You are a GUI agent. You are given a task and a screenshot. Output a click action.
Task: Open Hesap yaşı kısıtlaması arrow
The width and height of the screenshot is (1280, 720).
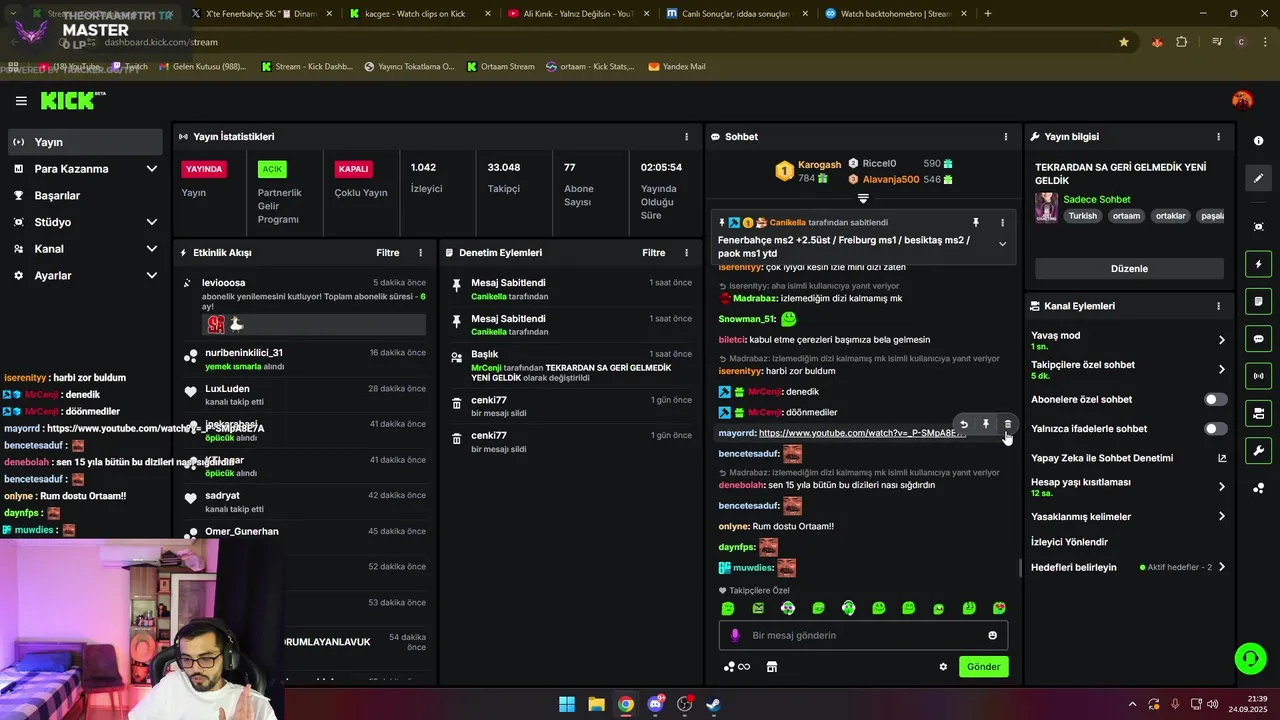1221,487
